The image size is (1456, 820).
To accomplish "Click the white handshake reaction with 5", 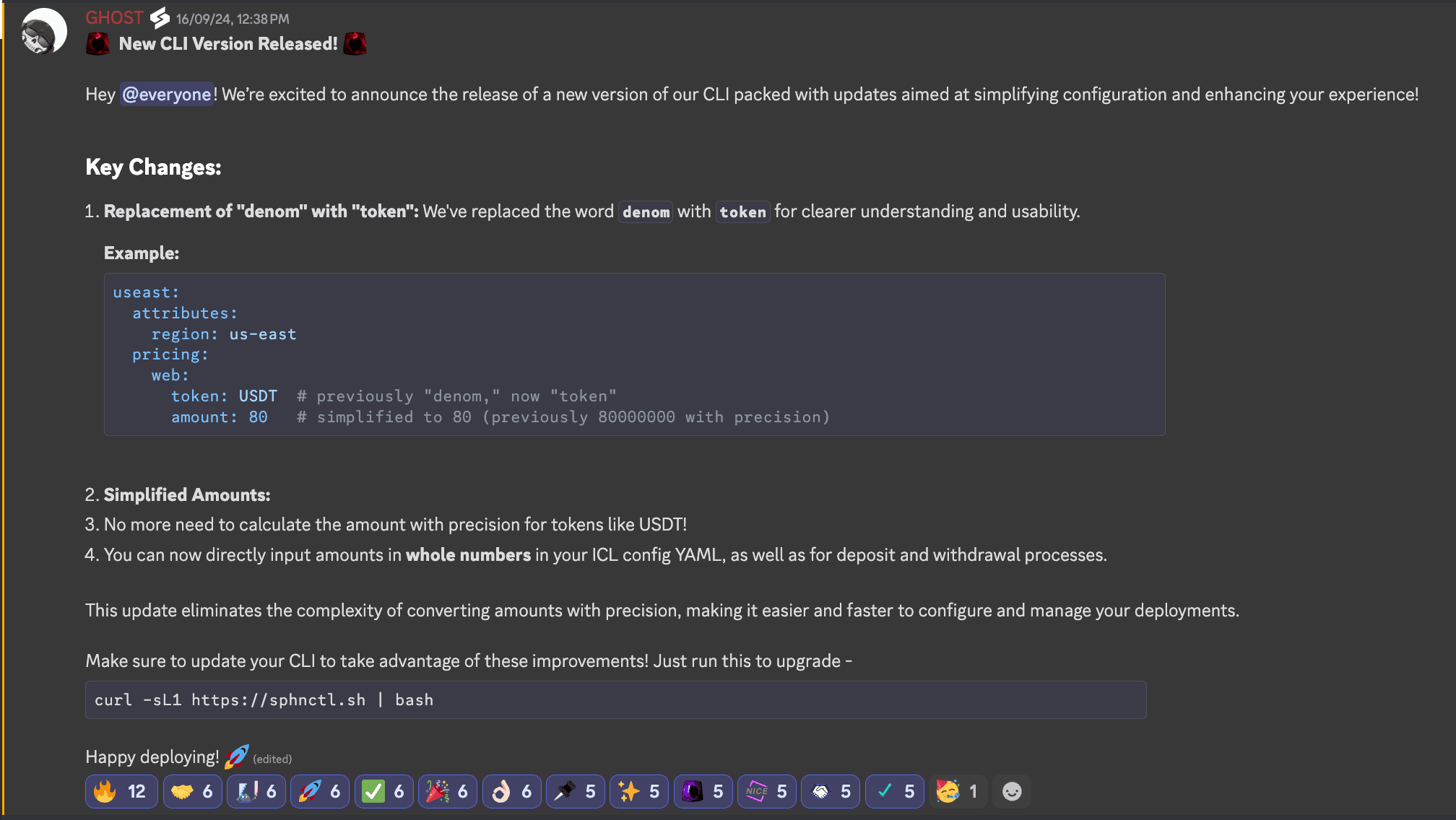I will (x=830, y=792).
